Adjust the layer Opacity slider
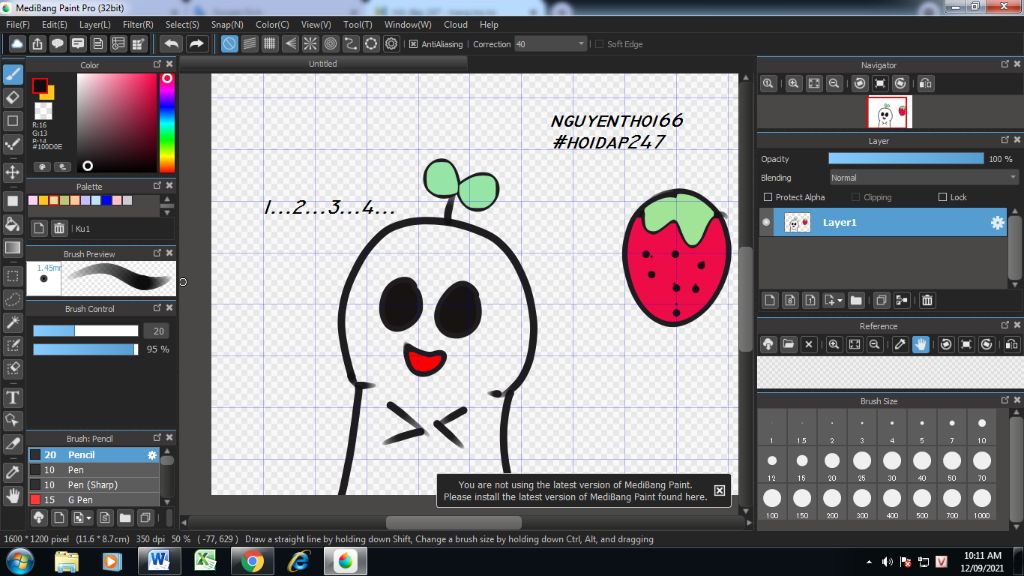Screen dimensions: 1024x576 pos(906,159)
